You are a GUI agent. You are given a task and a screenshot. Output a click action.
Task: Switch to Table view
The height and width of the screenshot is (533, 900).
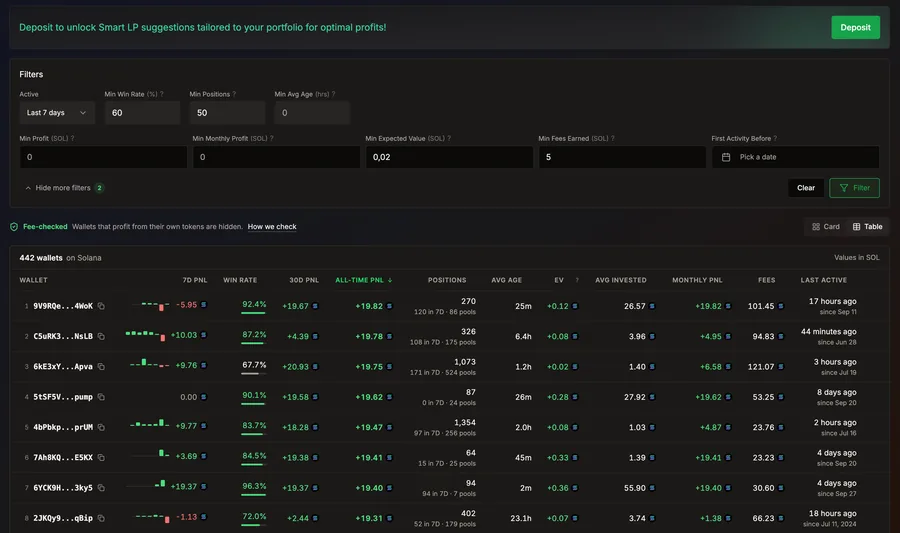(x=867, y=227)
